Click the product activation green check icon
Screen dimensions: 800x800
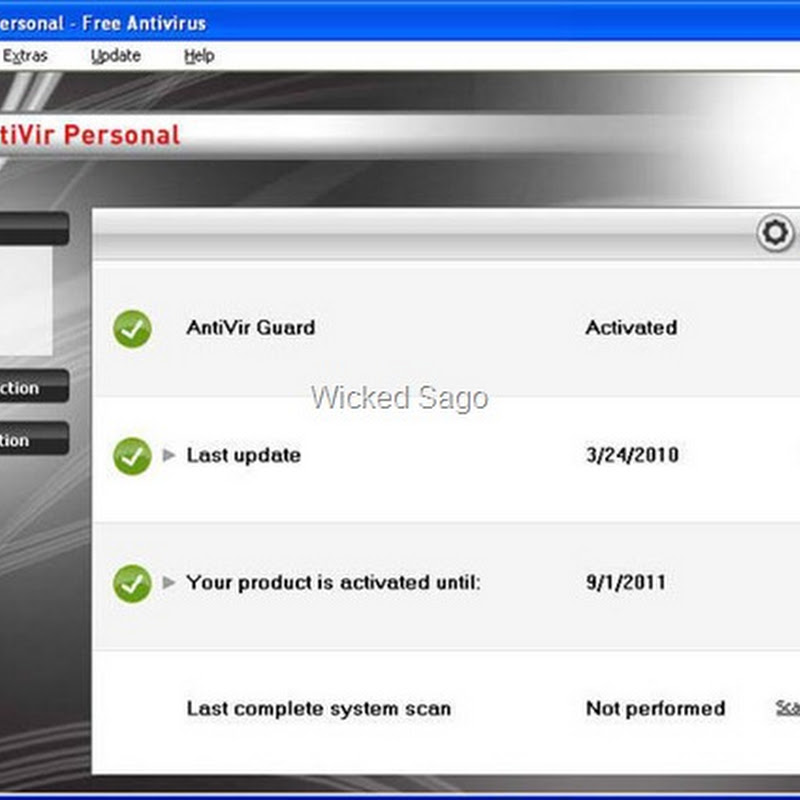(x=132, y=584)
